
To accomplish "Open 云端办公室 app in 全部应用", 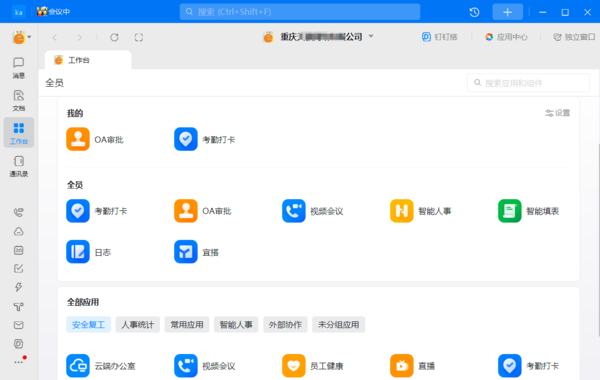I will tap(78, 366).
